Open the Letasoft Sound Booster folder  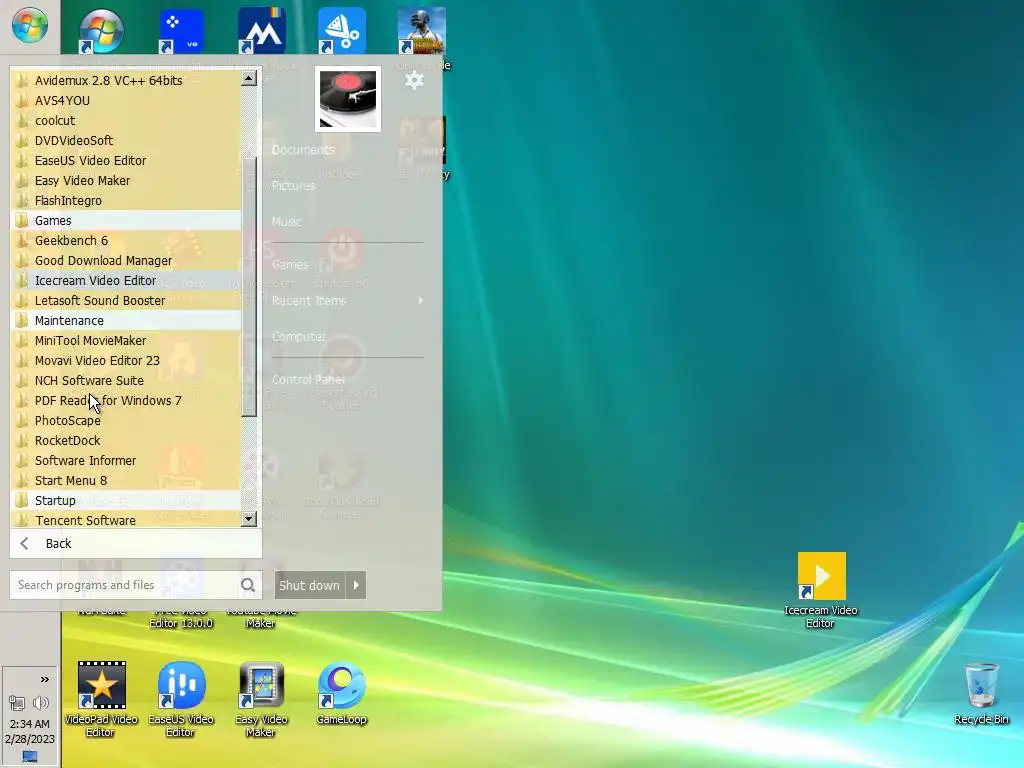click(126, 300)
